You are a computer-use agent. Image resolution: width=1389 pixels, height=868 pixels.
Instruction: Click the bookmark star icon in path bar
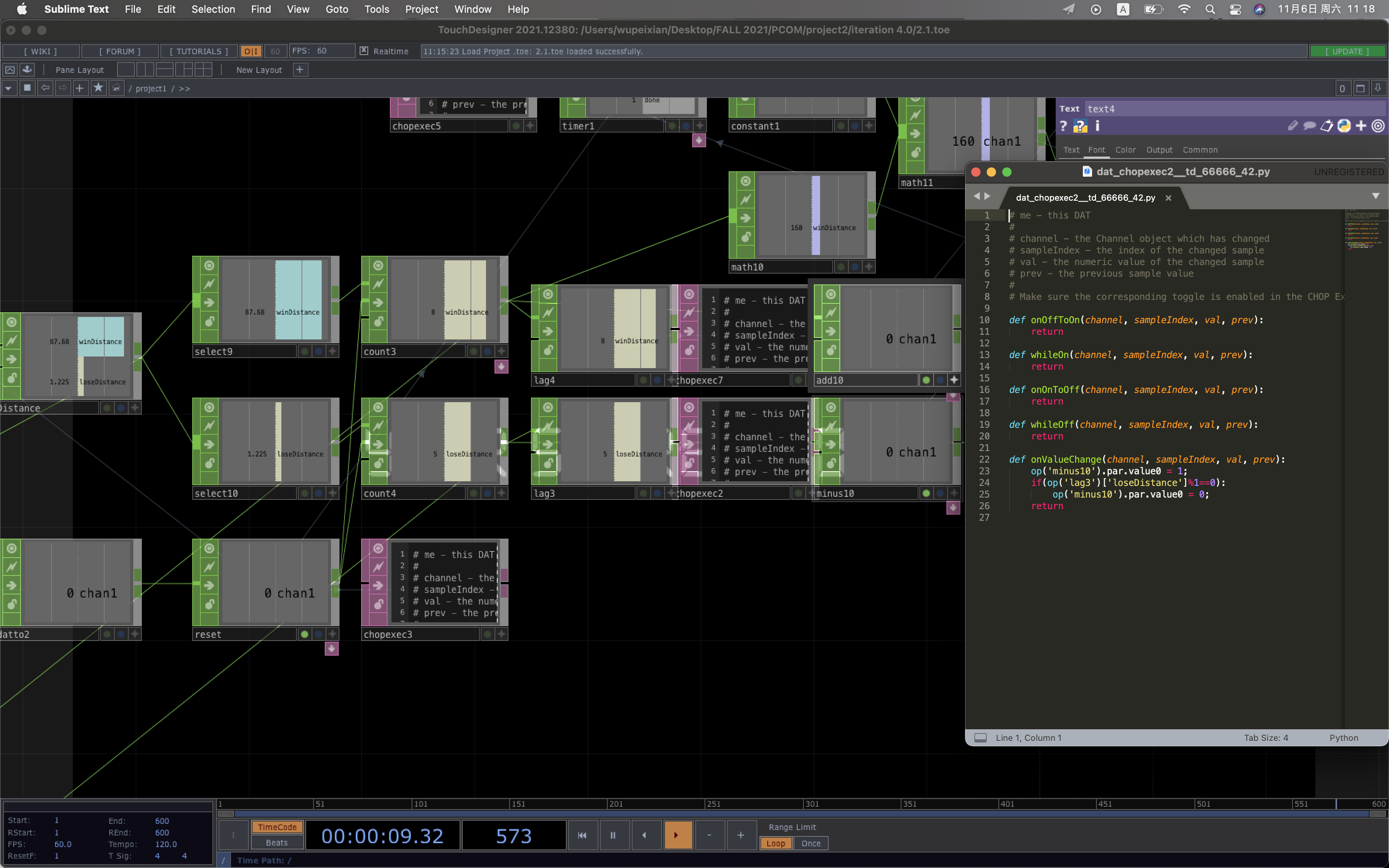(98, 88)
